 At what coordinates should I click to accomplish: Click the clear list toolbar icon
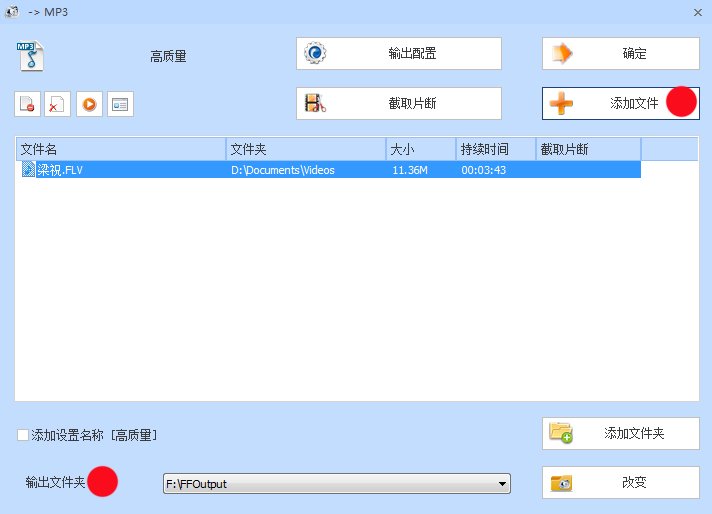pyautogui.click(x=57, y=104)
